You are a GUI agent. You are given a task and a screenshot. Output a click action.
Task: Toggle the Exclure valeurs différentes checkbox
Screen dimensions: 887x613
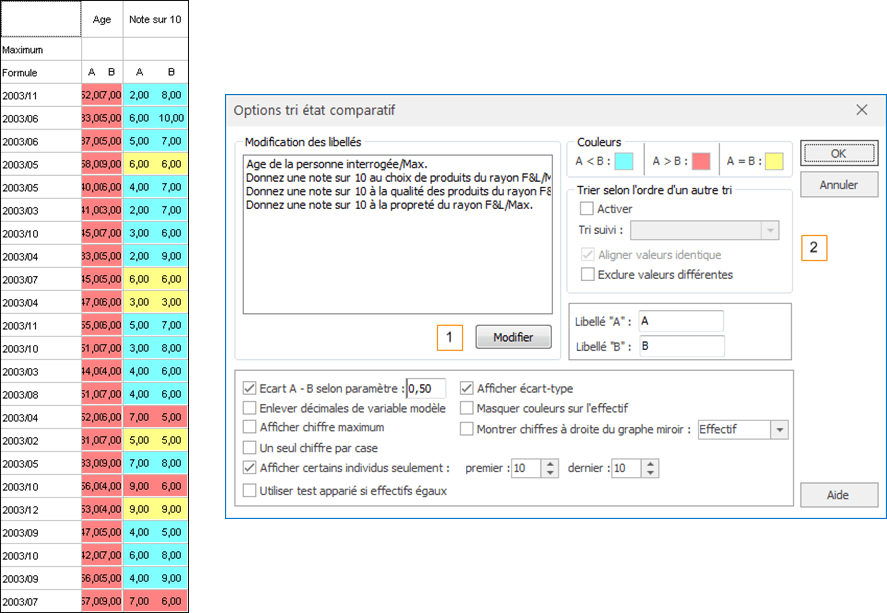pos(587,274)
